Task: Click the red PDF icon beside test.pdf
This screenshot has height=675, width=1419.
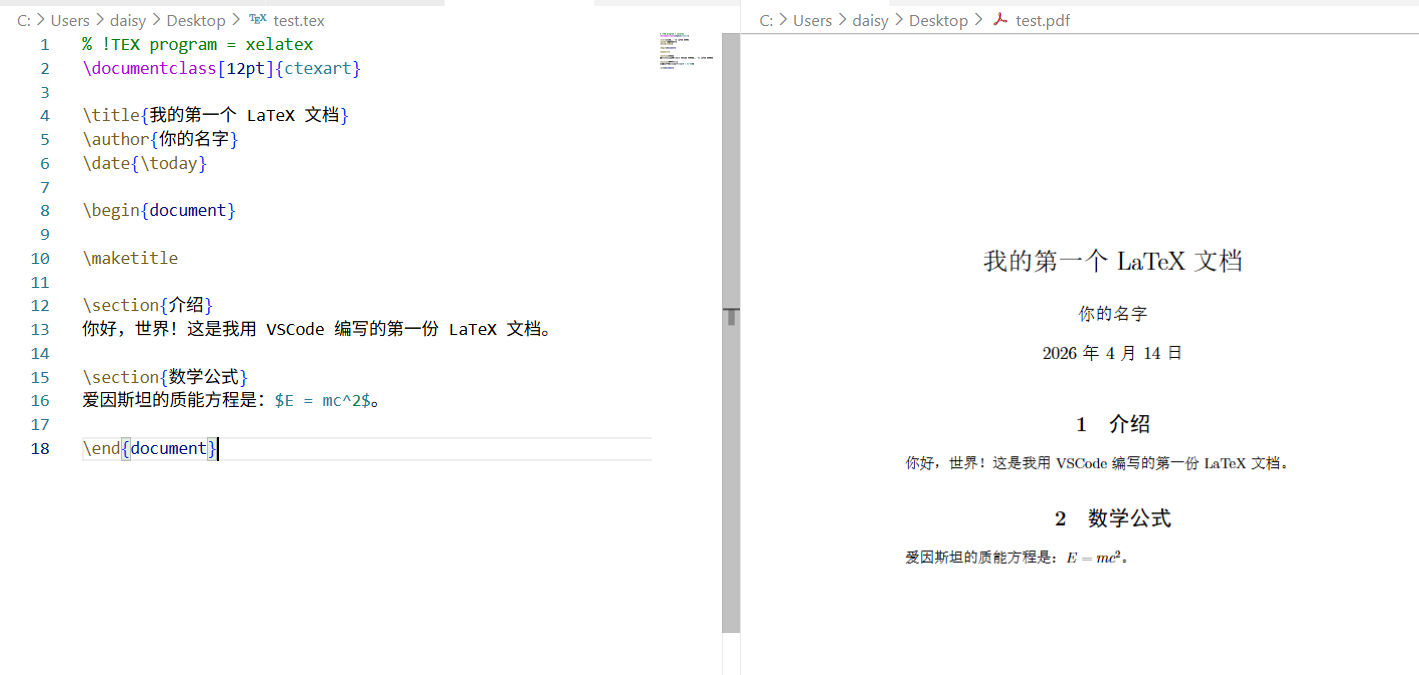Action: (x=999, y=20)
